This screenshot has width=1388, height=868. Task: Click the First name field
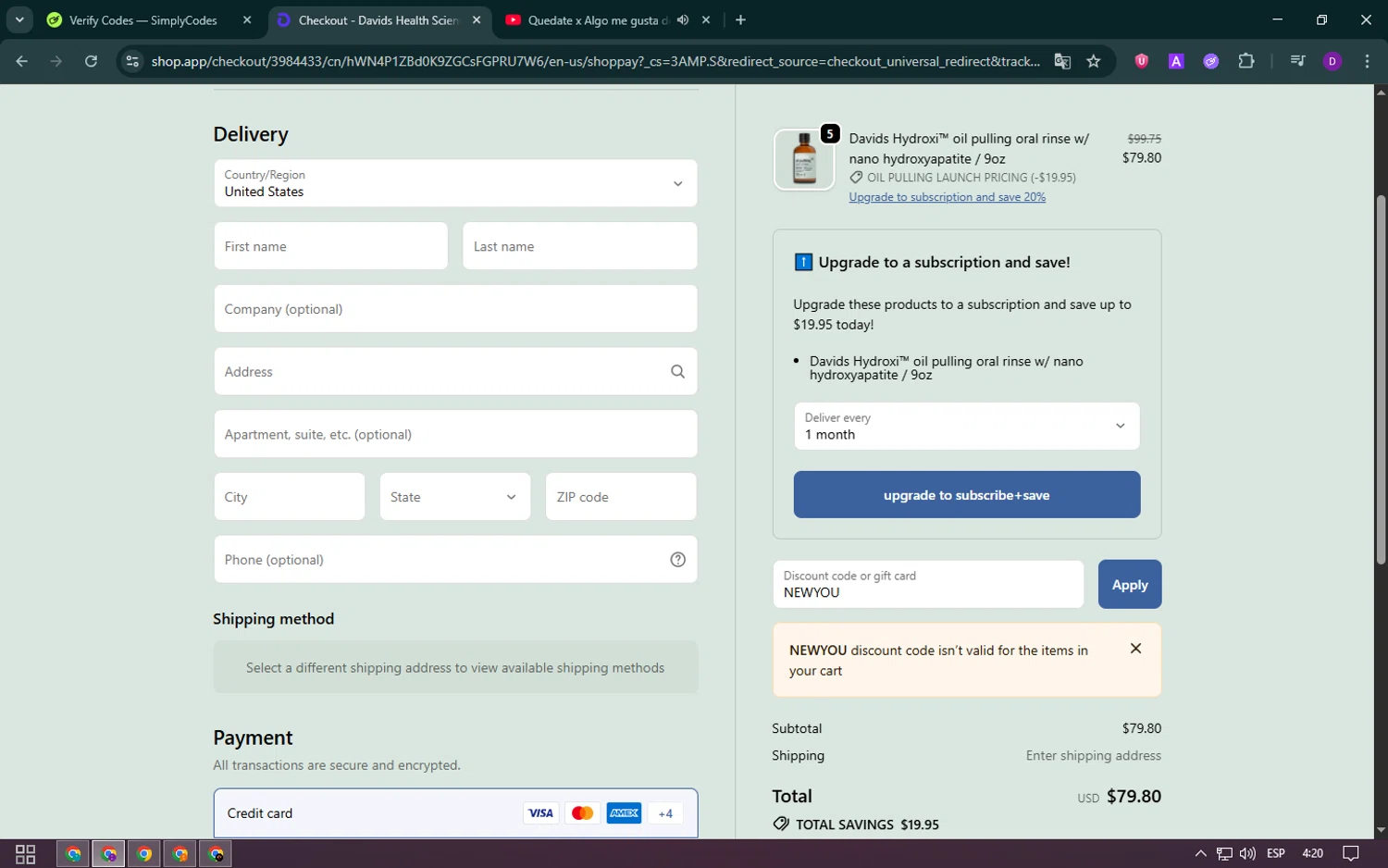tap(330, 246)
